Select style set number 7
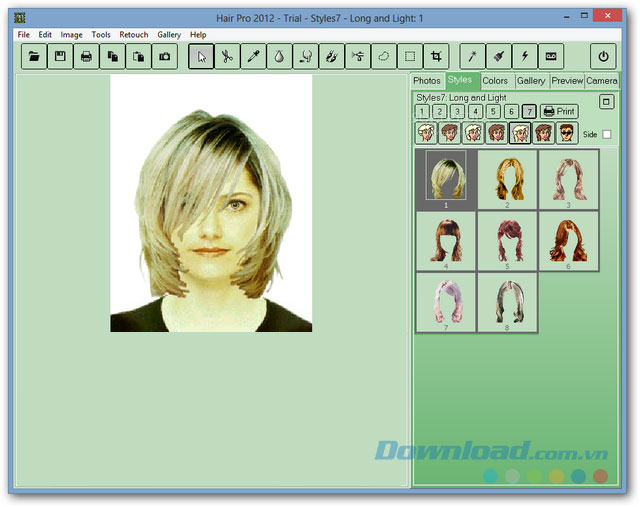 tap(529, 111)
